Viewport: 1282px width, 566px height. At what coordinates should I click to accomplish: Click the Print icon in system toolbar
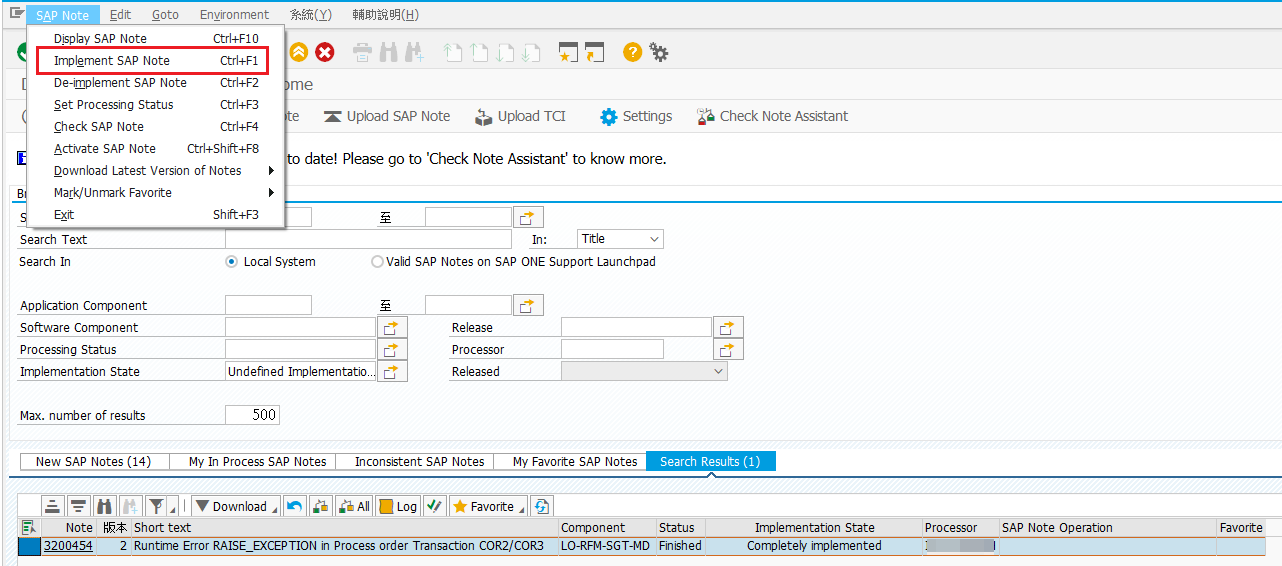(x=363, y=52)
